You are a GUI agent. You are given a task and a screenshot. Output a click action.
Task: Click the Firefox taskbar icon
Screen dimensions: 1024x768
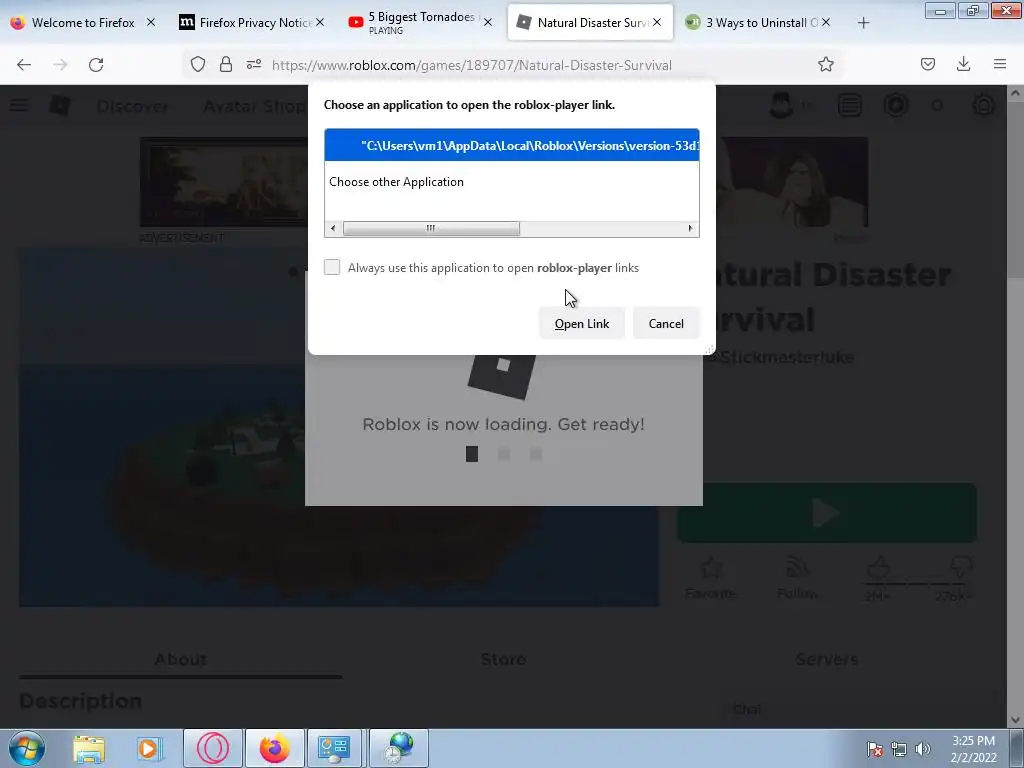275,748
